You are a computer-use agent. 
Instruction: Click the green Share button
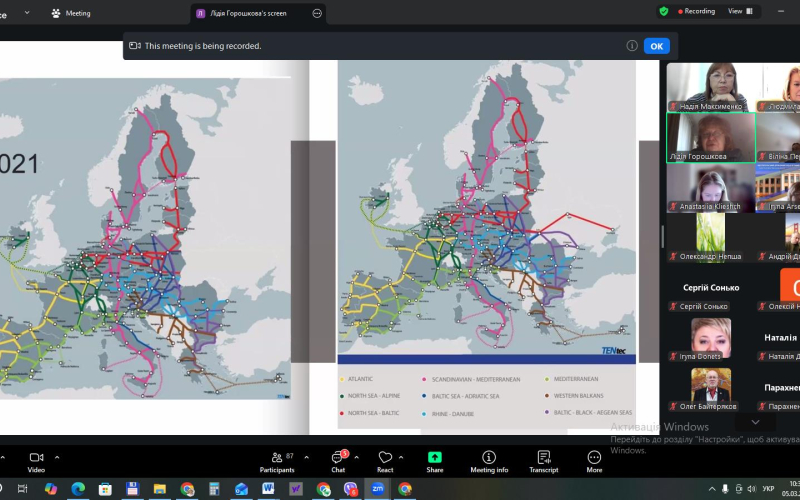coord(435,460)
